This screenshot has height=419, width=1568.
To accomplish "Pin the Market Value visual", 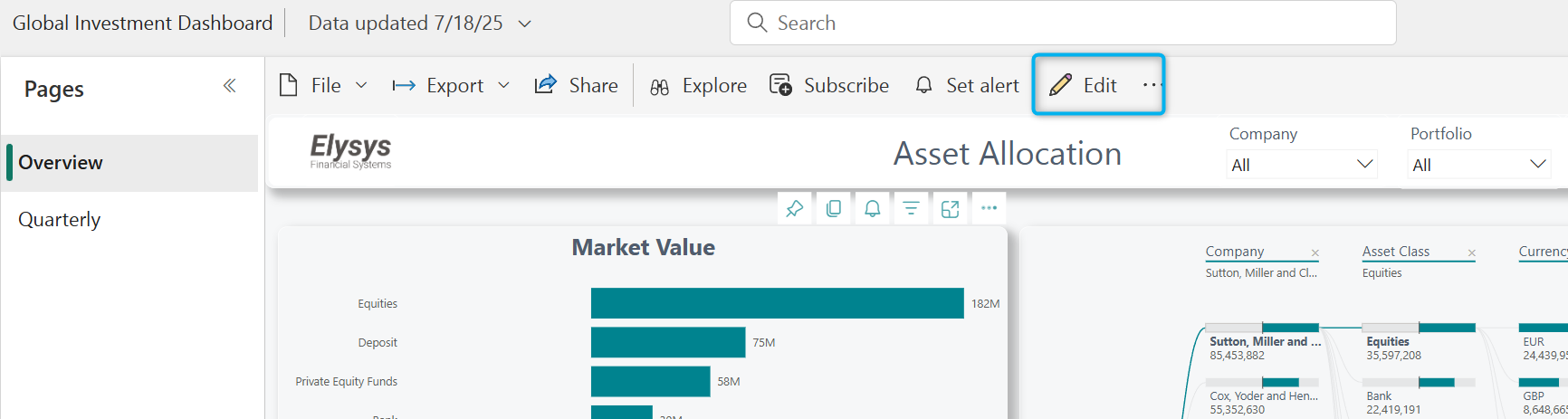I will [x=794, y=209].
